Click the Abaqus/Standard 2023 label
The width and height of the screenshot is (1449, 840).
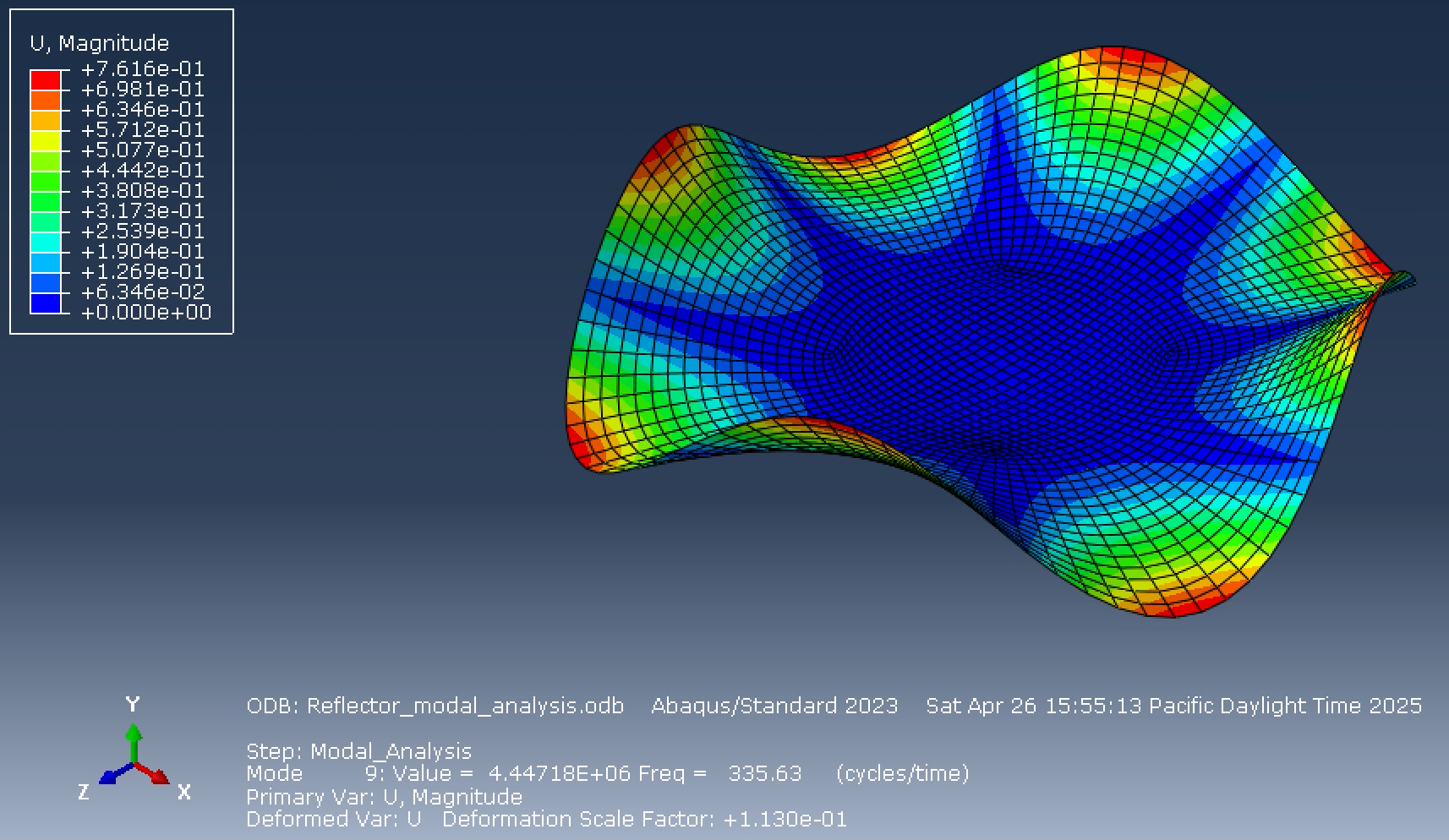775,706
